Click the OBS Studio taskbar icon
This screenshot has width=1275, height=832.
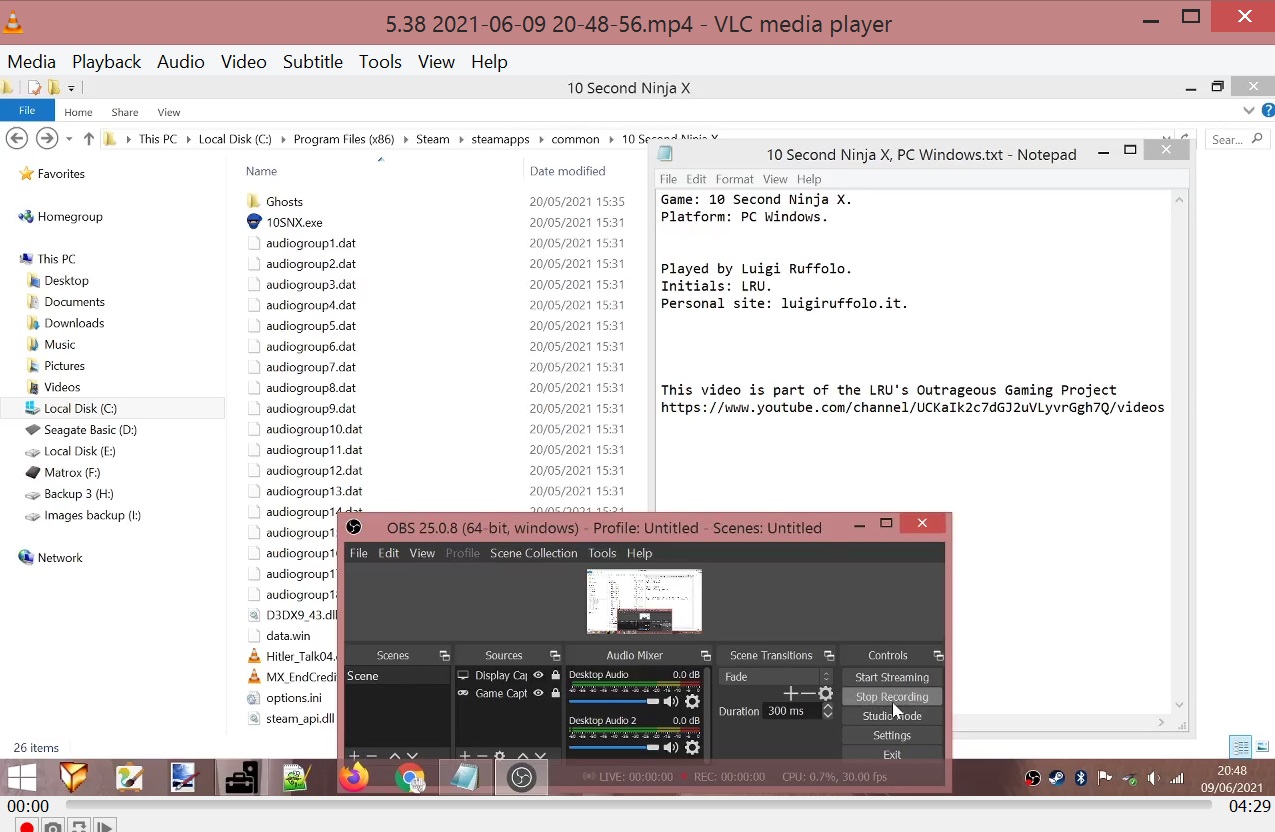pos(521,777)
